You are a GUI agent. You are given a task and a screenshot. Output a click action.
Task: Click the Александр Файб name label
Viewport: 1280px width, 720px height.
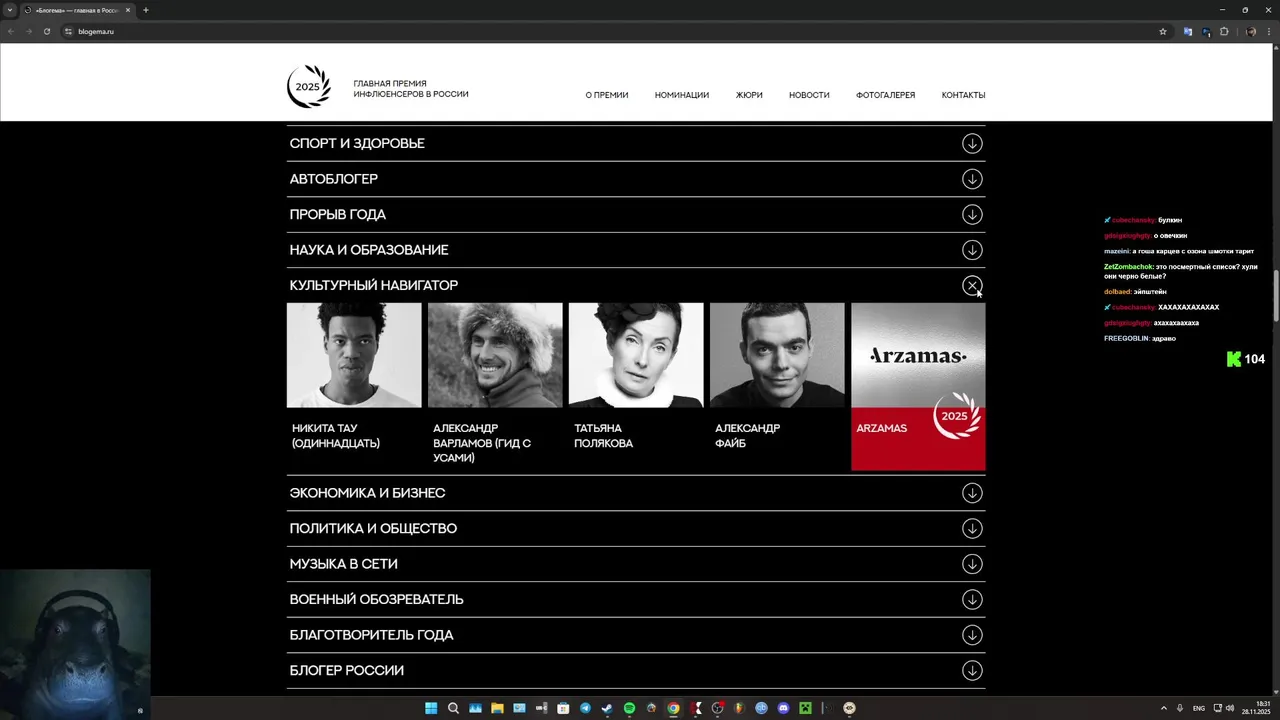[x=747, y=436]
